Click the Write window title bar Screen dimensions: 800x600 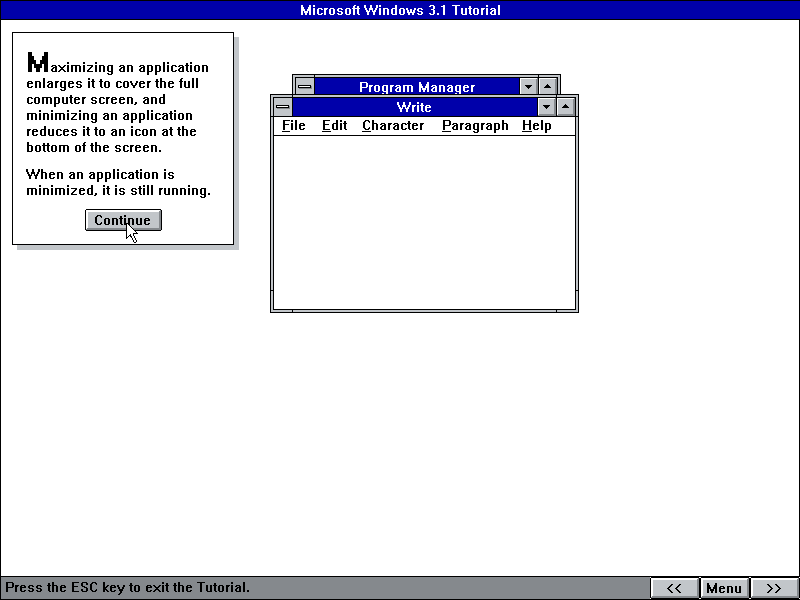click(414, 107)
